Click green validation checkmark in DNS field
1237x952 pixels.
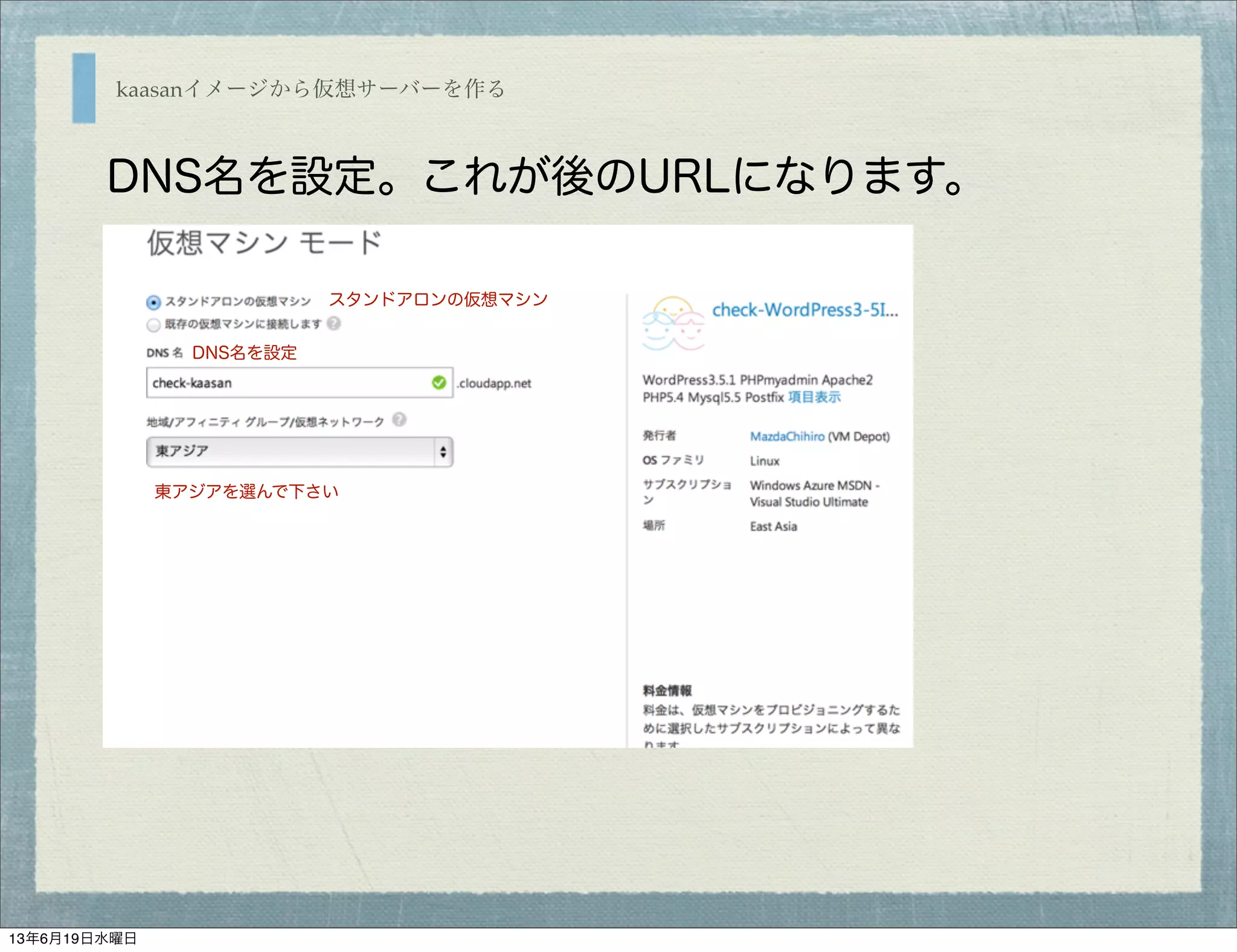[439, 383]
